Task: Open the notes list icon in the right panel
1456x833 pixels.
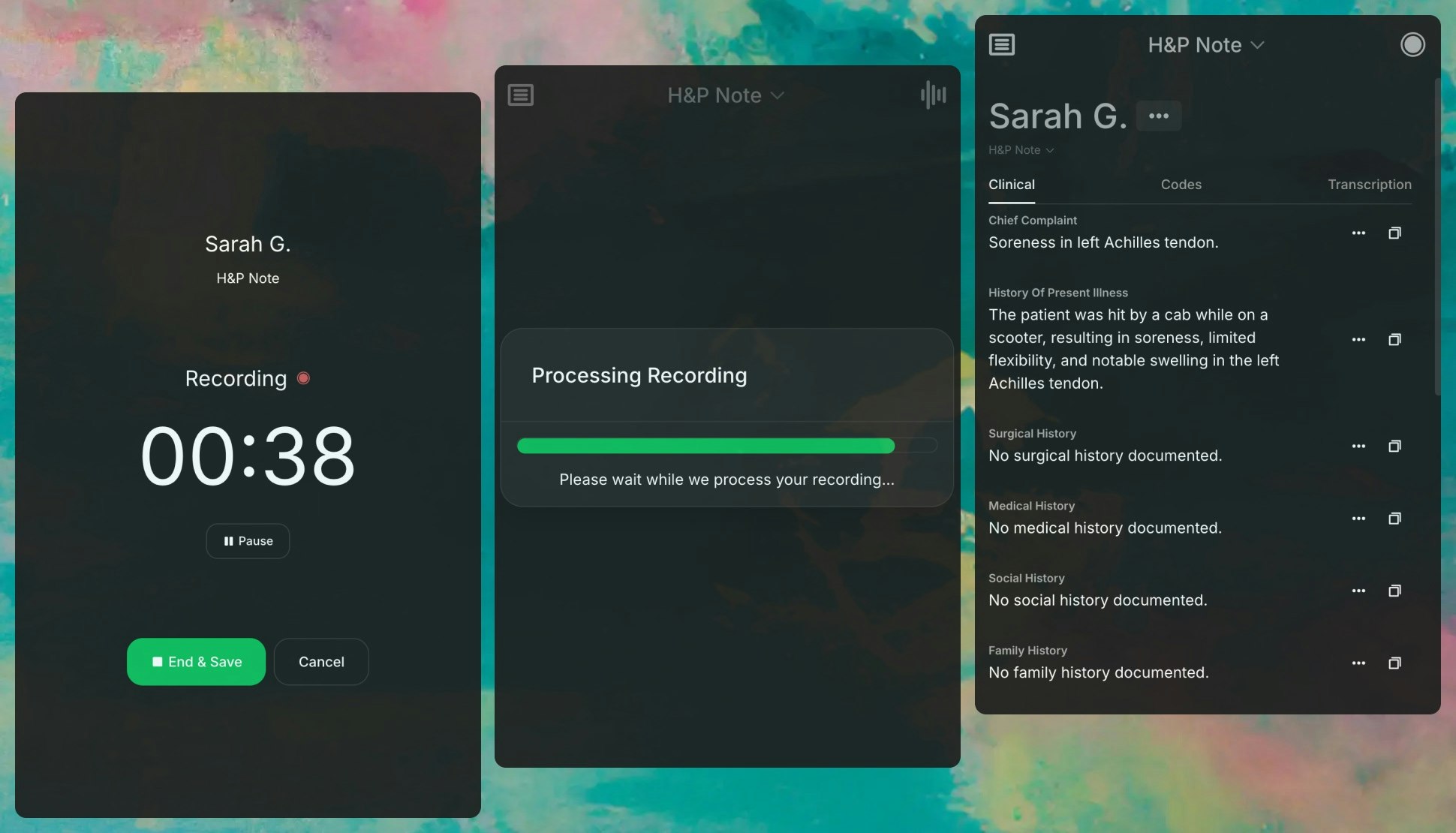Action: (x=1002, y=45)
